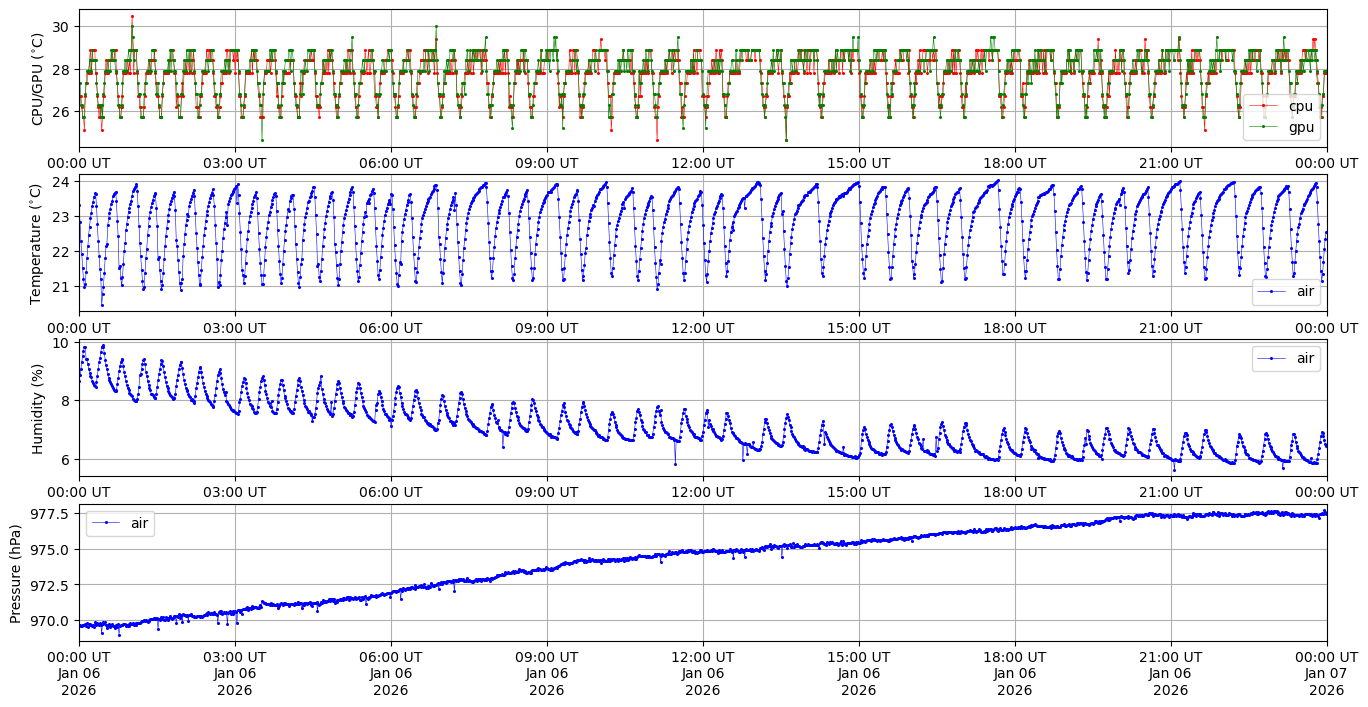Viewport: 1368px width, 707px height.
Task: Select the Humidity (%) y-axis label
Action: pos(38,408)
